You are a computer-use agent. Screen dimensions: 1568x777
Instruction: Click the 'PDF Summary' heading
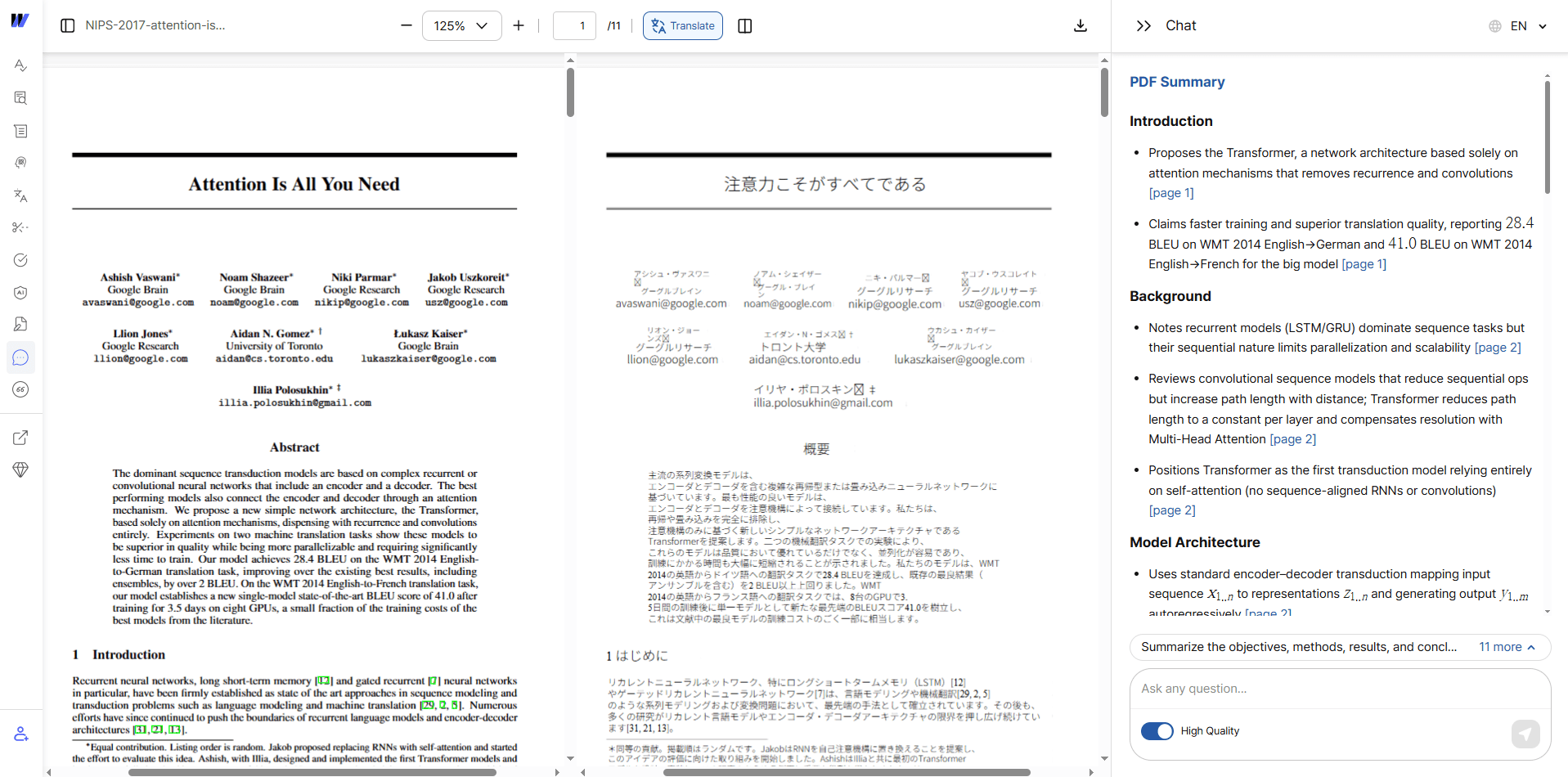tap(1177, 82)
